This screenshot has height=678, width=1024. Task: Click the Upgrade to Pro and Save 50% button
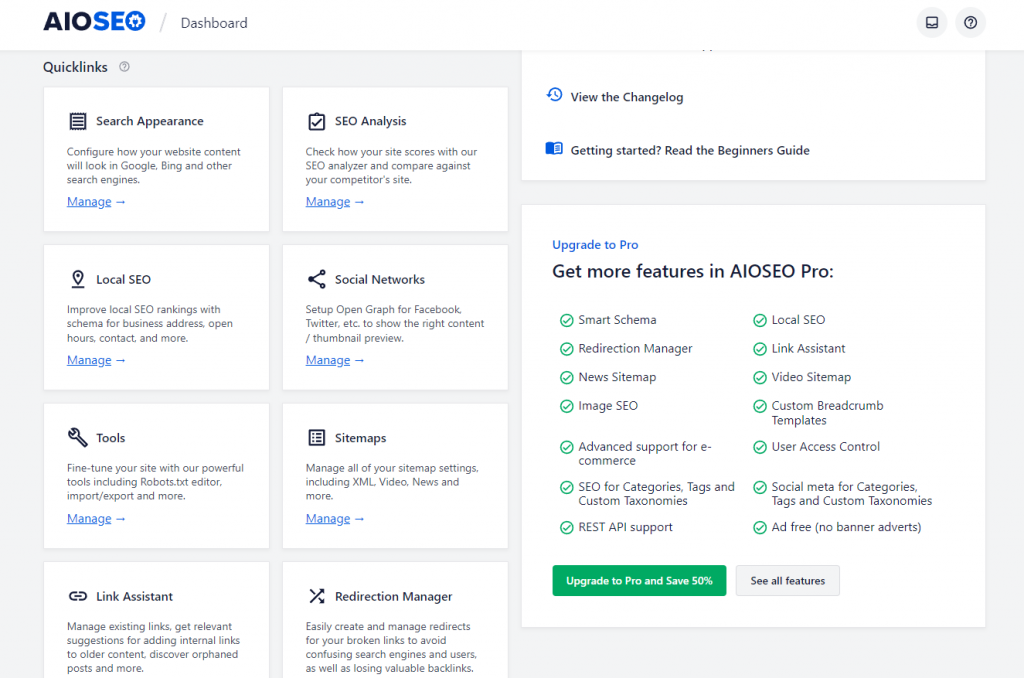(639, 580)
